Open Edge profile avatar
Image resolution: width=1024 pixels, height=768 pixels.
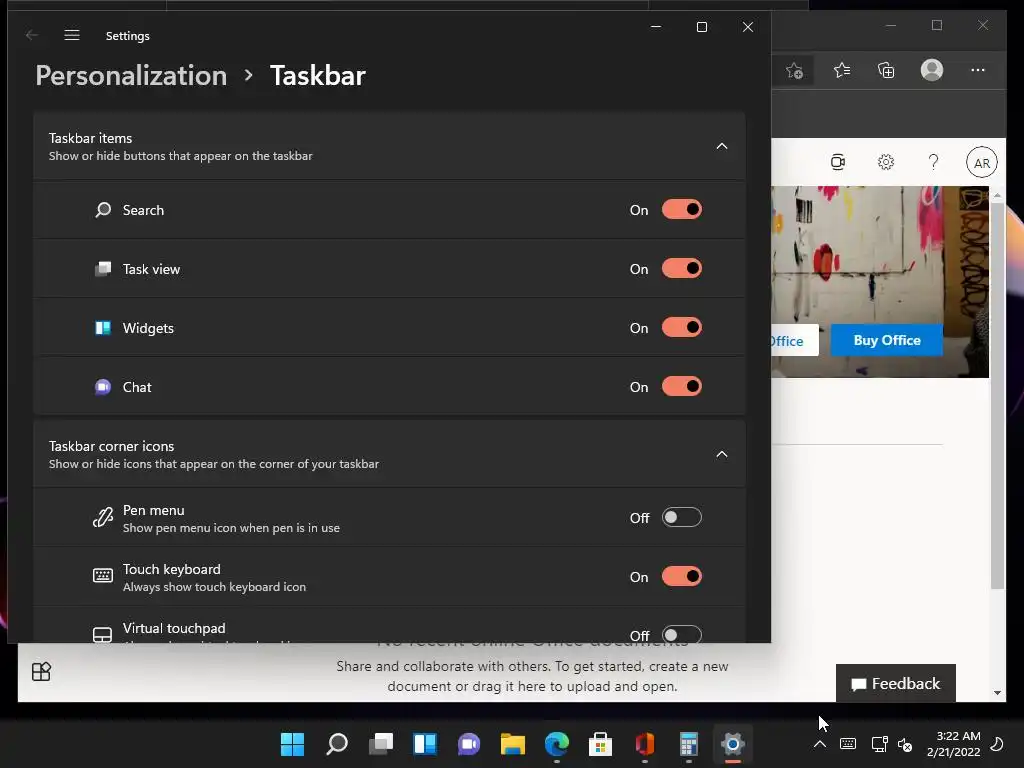(932, 70)
